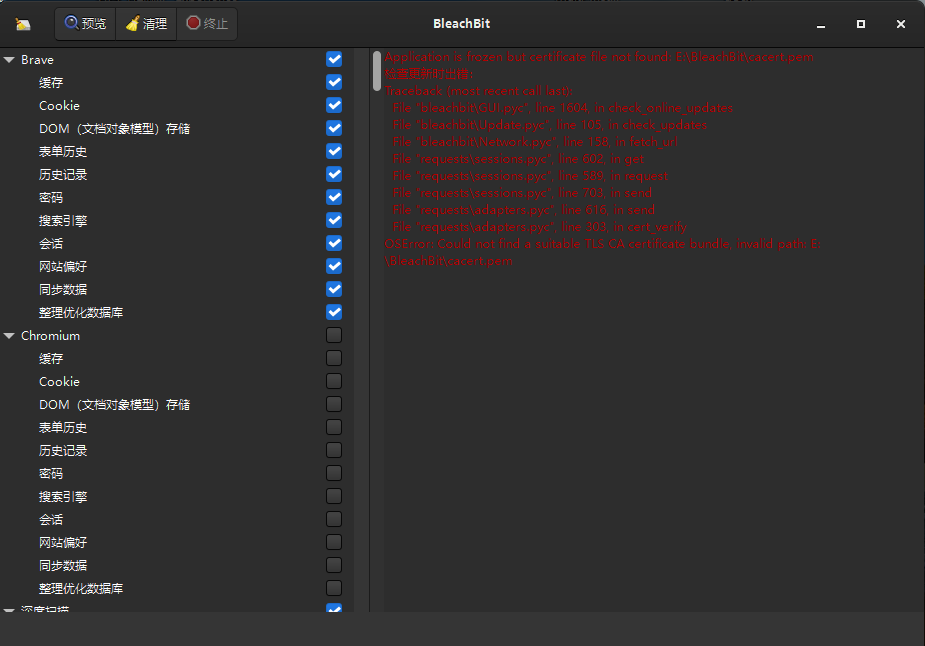
Task: Maximize the BleachBit window
Action: pos(861,24)
